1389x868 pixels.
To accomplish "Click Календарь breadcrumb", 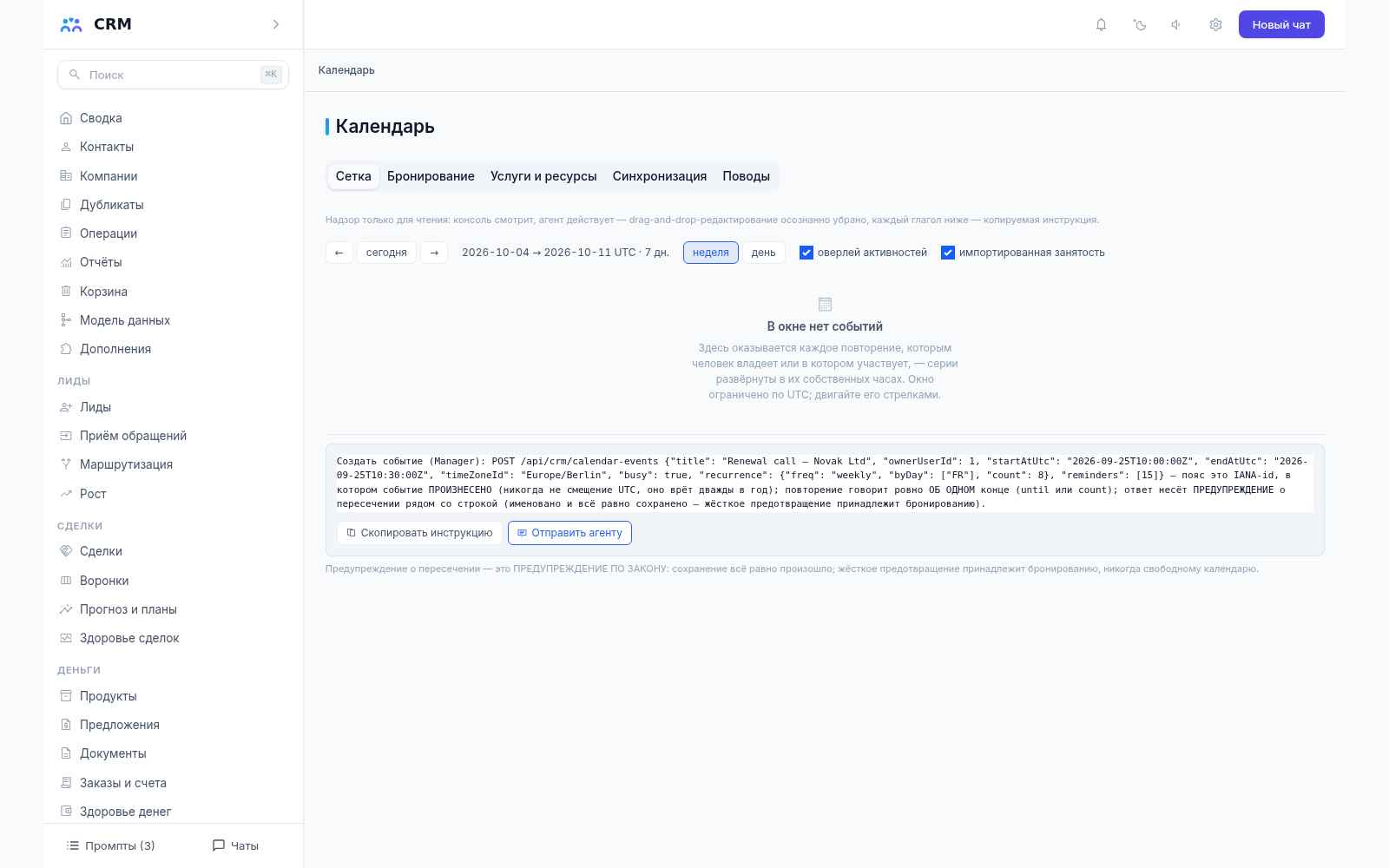I will pyautogui.click(x=346, y=70).
